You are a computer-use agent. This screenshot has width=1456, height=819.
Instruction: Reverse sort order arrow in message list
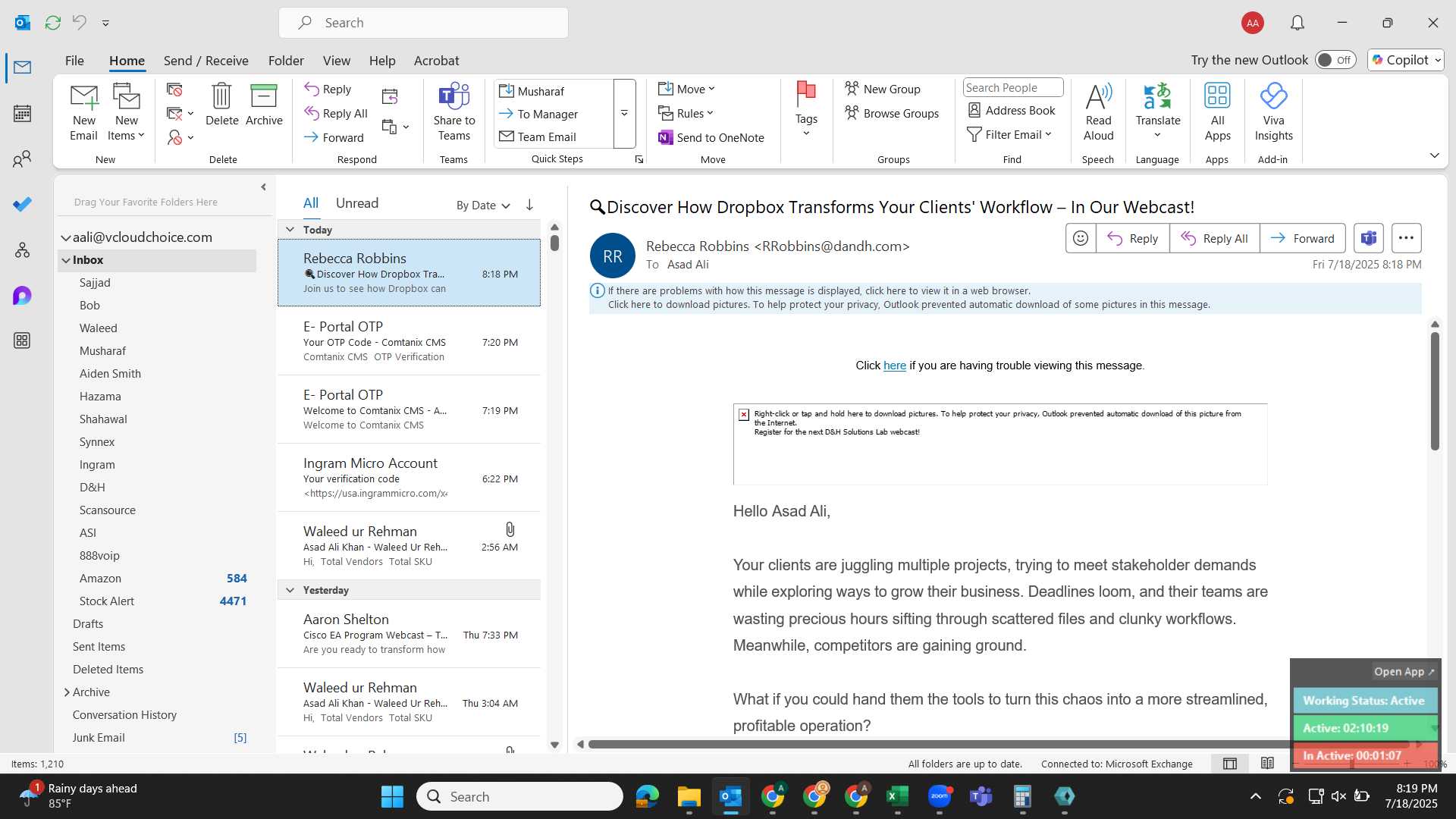point(529,205)
